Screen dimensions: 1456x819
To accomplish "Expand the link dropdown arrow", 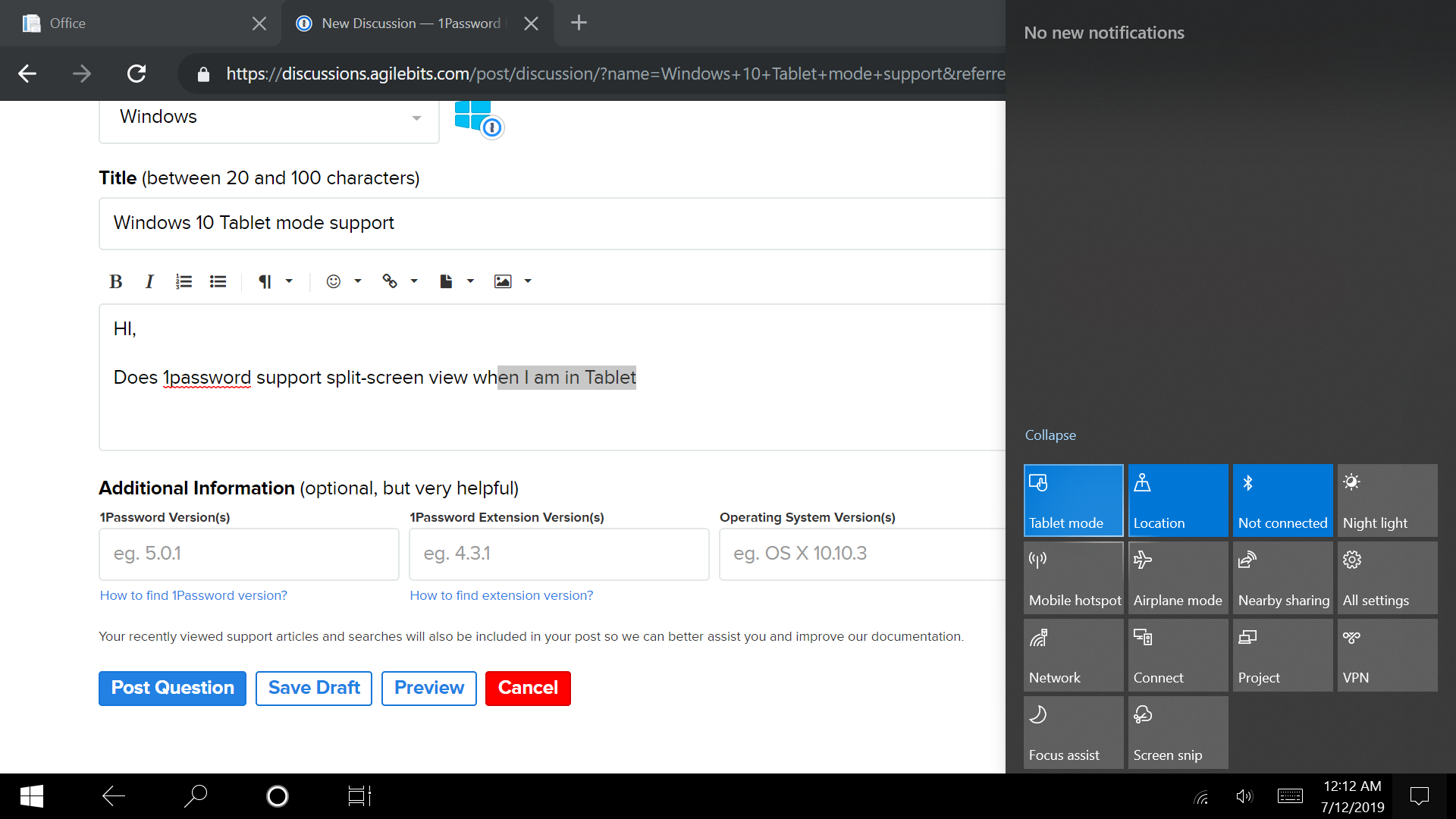I will tap(414, 281).
